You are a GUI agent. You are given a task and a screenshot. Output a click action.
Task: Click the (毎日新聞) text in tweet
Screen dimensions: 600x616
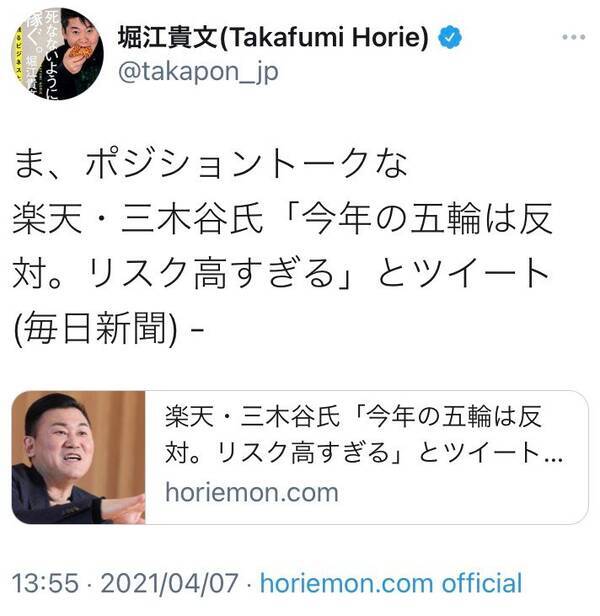pos(95,328)
